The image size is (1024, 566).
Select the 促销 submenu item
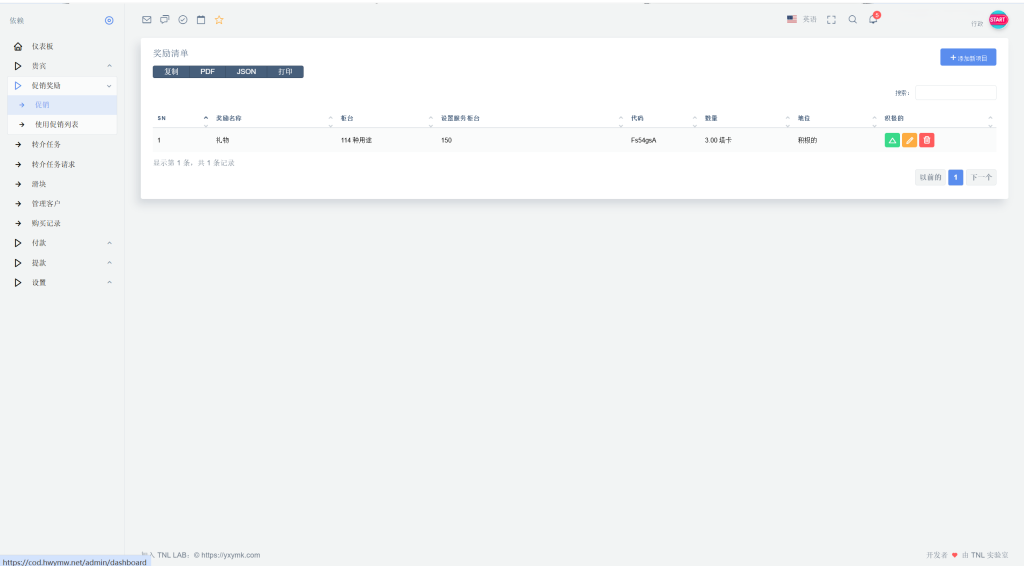(x=62, y=104)
